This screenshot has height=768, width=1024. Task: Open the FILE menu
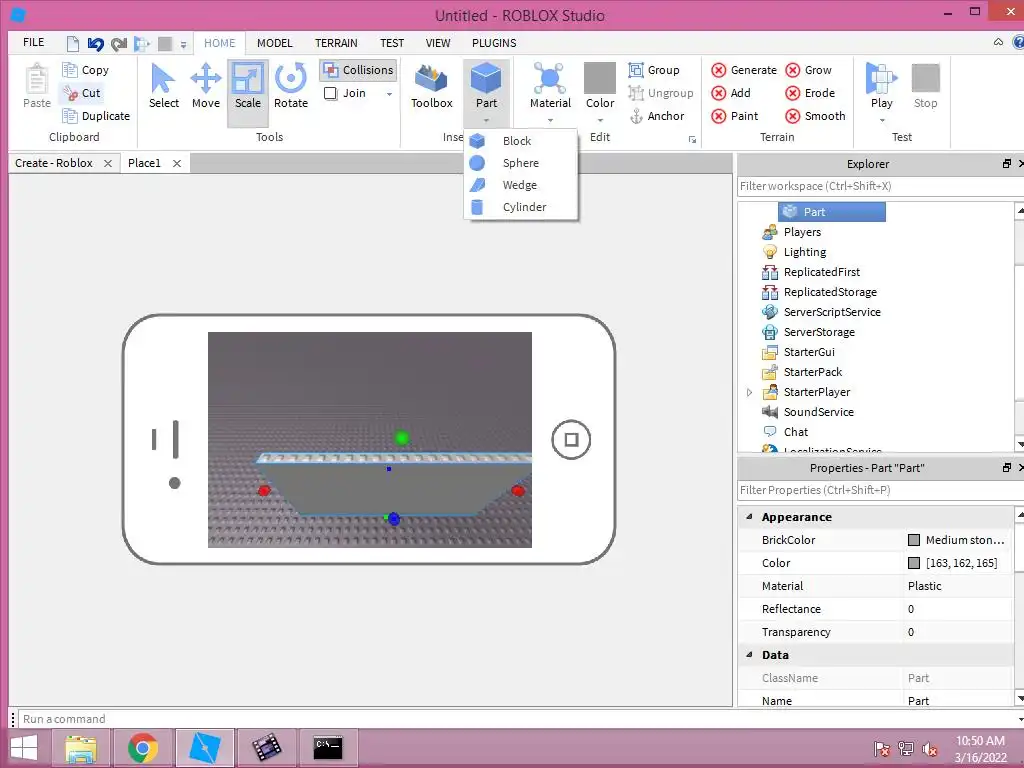pyautogui.click(x=33, y=42)
